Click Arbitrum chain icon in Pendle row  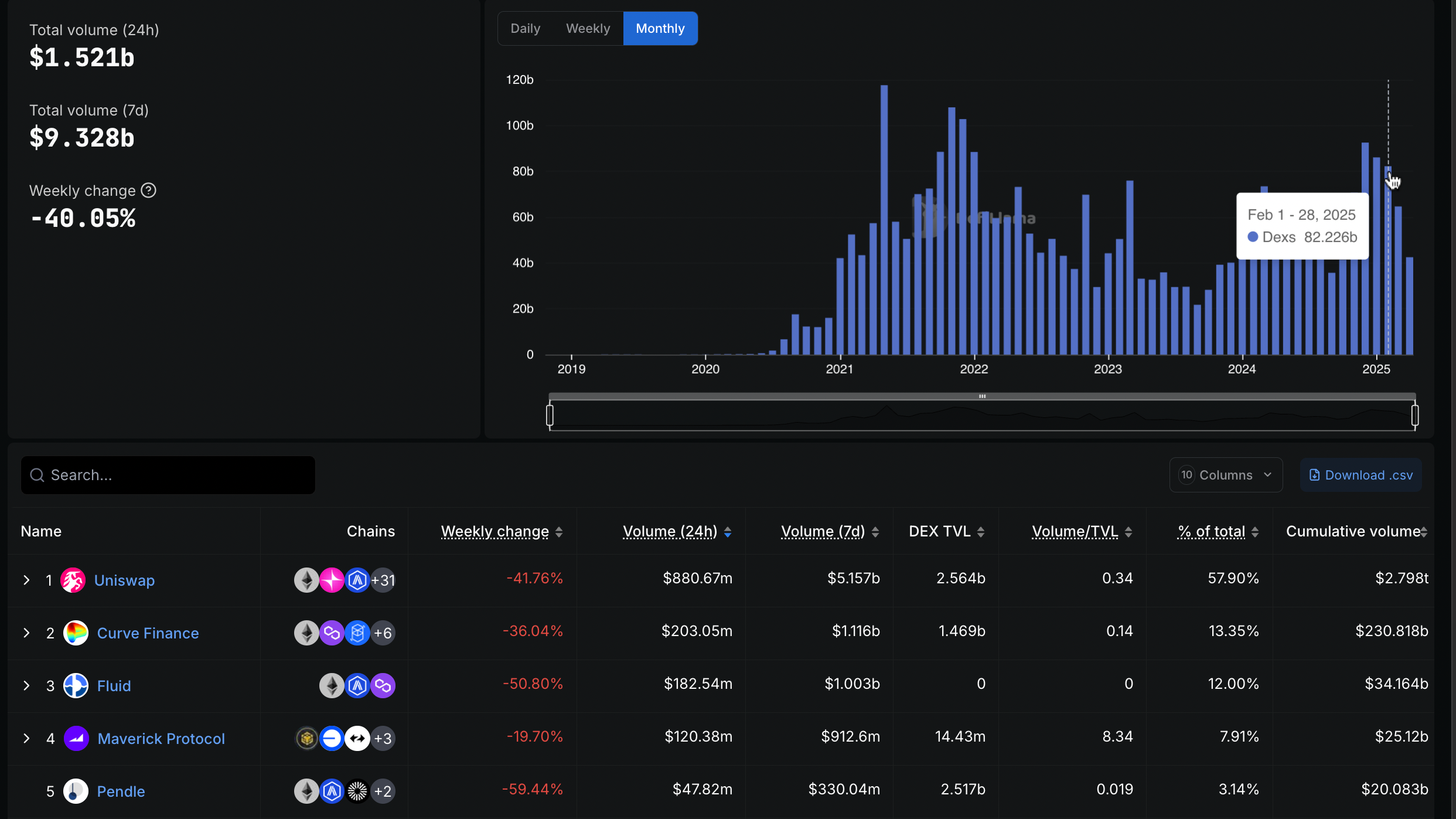(332, 791)
